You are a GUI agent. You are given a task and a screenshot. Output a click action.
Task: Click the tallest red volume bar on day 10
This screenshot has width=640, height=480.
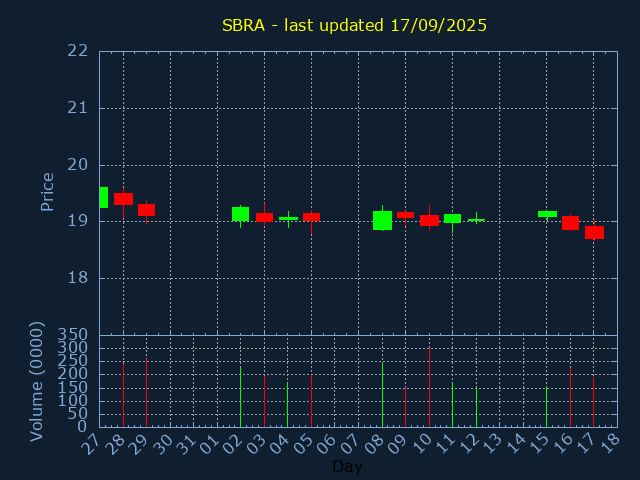point(429,387)
